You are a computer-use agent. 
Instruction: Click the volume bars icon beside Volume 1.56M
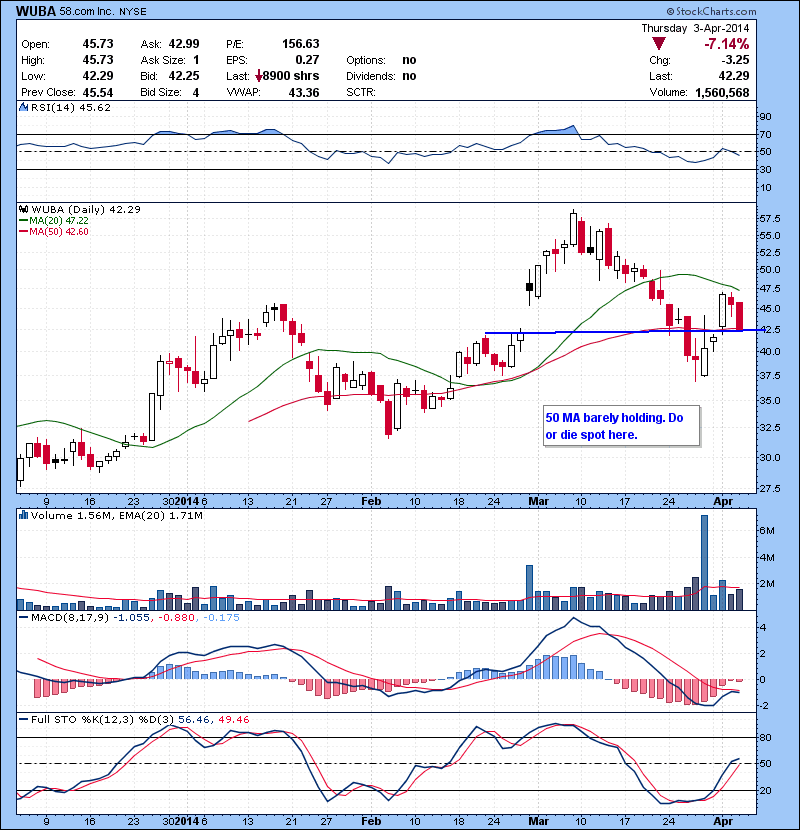tap(23, 515)
